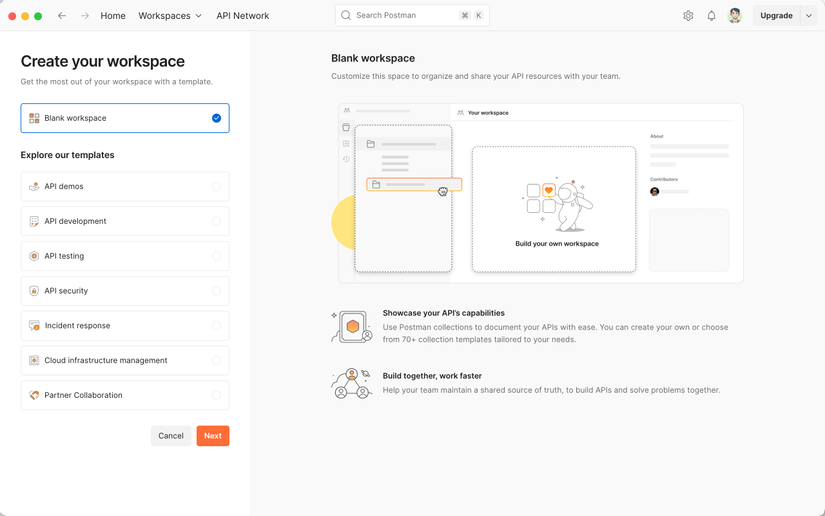Expand the Workspaces dropdown

tap(170, 16)
